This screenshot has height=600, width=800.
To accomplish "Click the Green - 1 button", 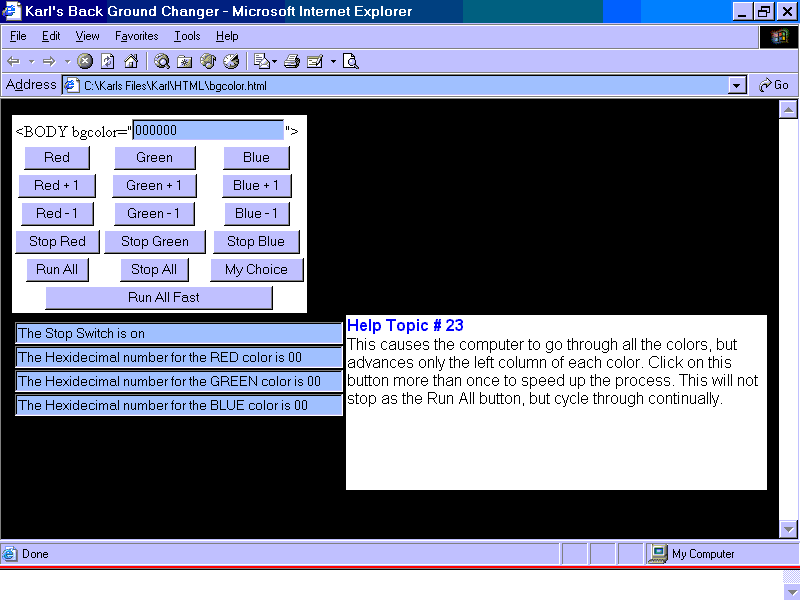I will click(x=154, y=214).
